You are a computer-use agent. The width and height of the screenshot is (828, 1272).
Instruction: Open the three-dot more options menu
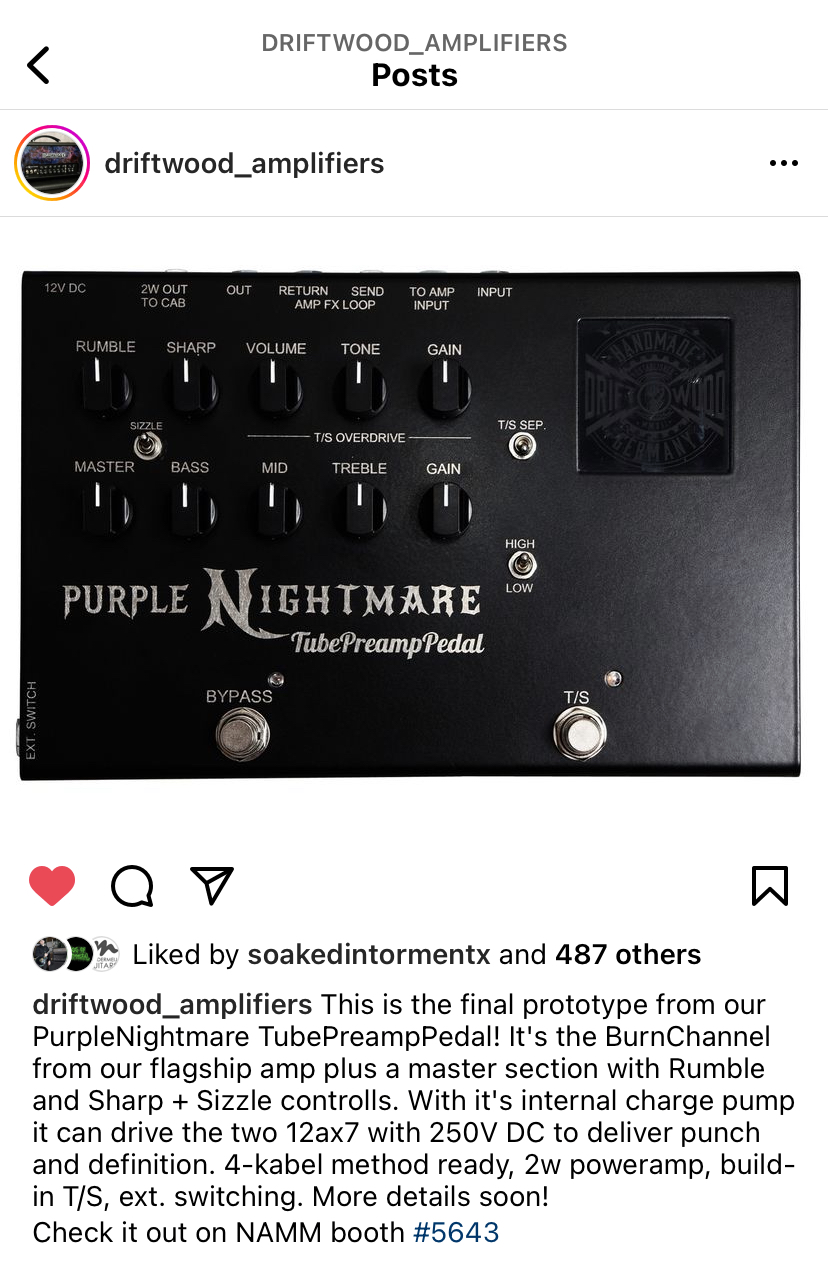pyautogui.click(x=783, y=164)
